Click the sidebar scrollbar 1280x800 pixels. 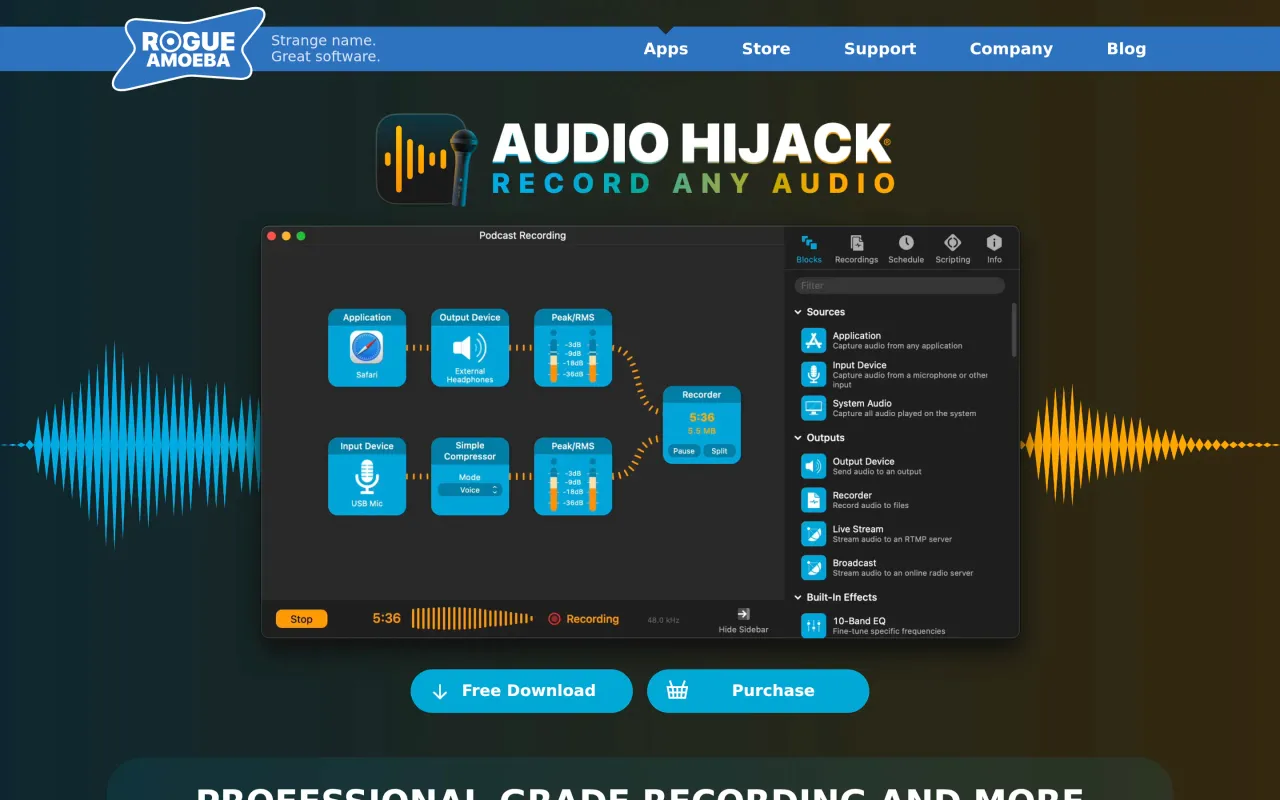tap(1013, 330)
